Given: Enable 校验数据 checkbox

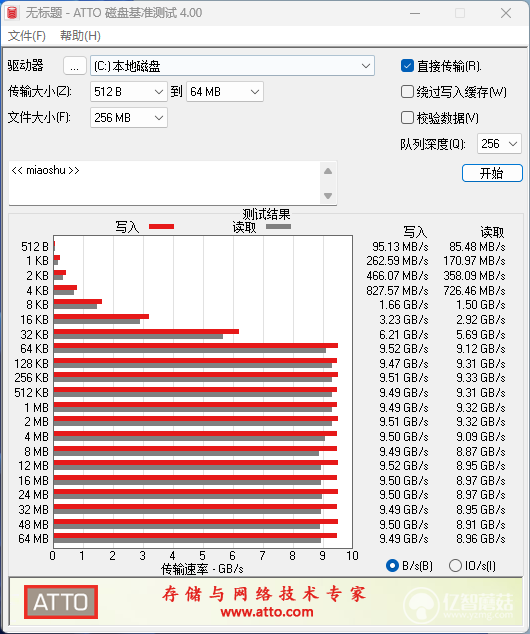Looking at the screenshot, I should 407,118.
